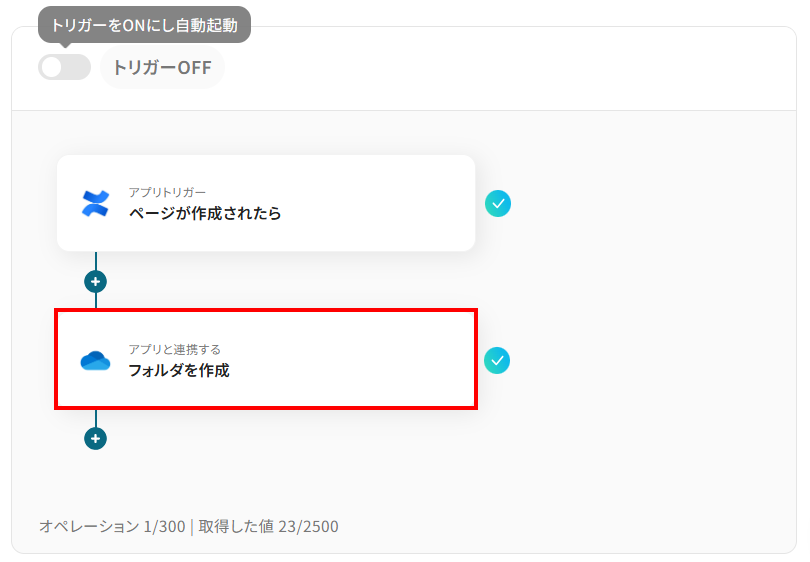Click connector line under the trigger card
This screenshot has height=562, width=810.
[x=96, y=261]
